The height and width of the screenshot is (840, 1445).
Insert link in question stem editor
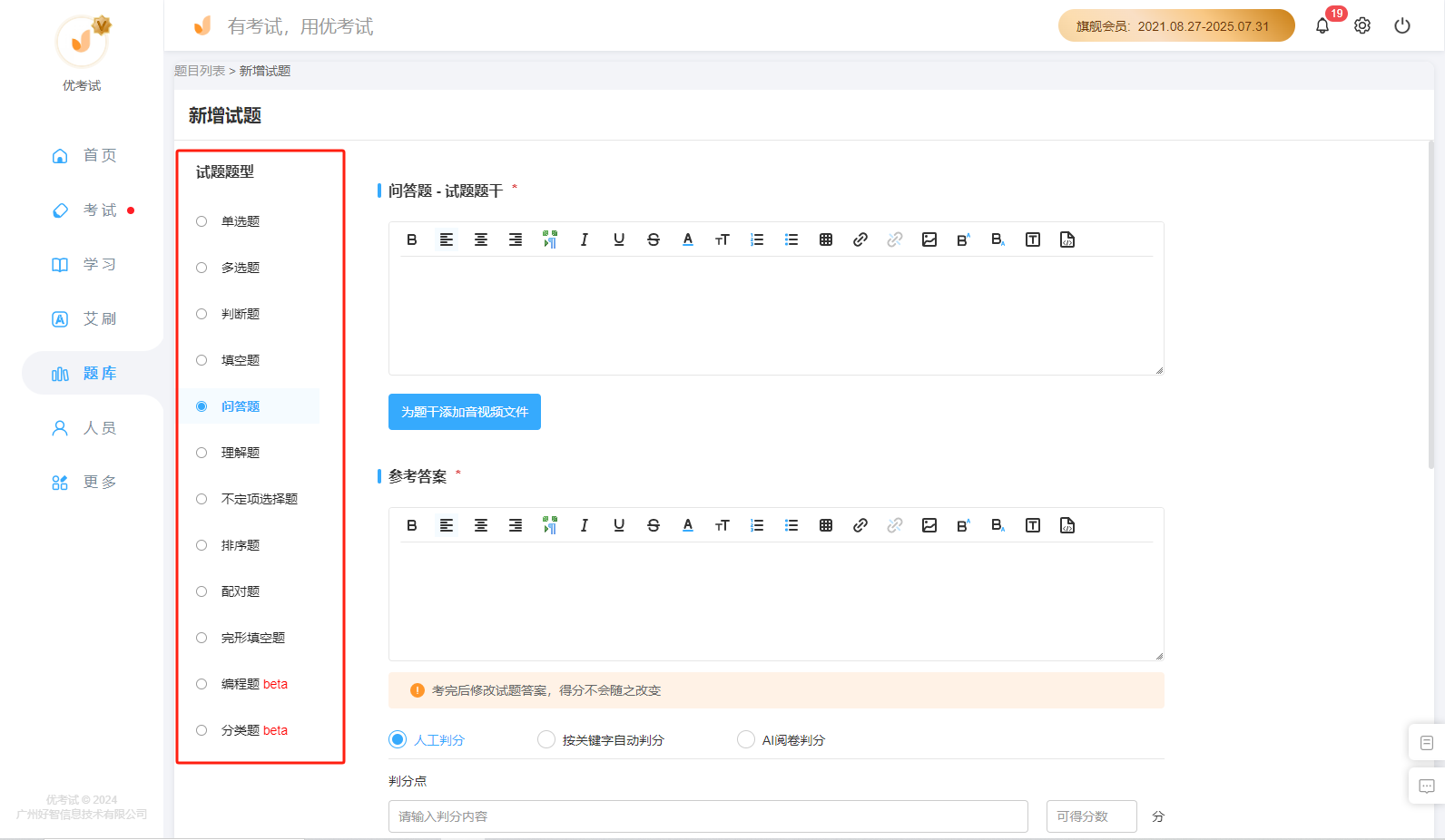click(x=860, y=239)
